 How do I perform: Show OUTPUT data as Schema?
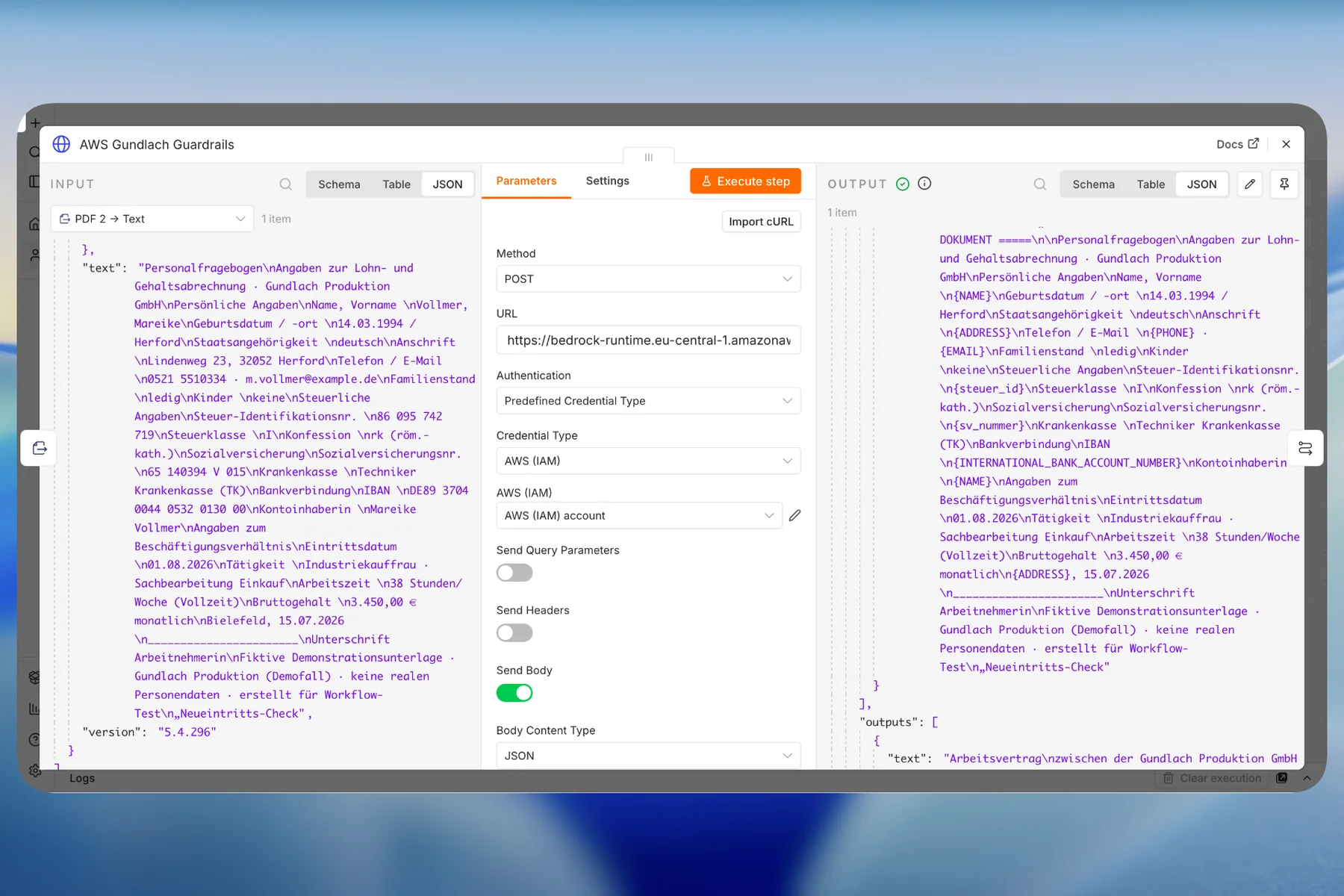1094,184
